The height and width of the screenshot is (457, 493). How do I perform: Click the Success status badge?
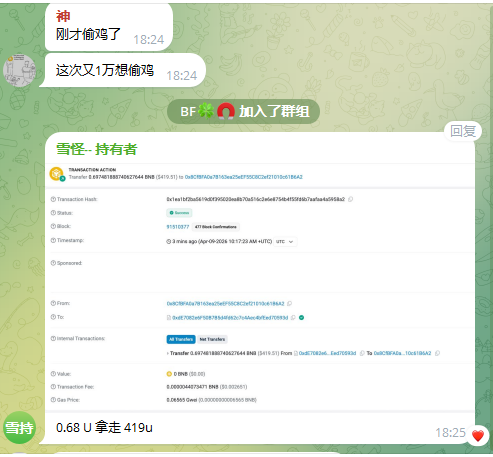click(179, 213)
